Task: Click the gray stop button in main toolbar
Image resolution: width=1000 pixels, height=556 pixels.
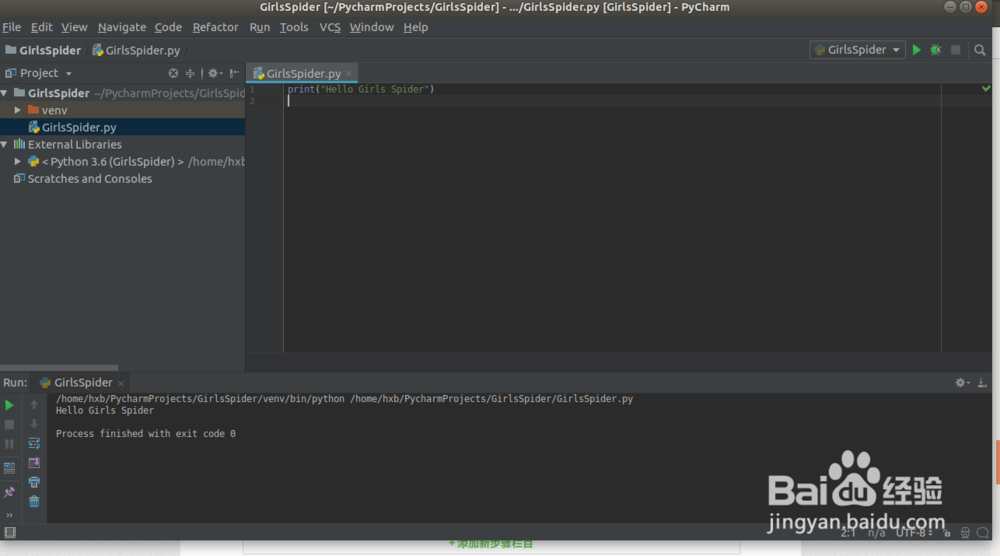Action: [x=955, y=50]
